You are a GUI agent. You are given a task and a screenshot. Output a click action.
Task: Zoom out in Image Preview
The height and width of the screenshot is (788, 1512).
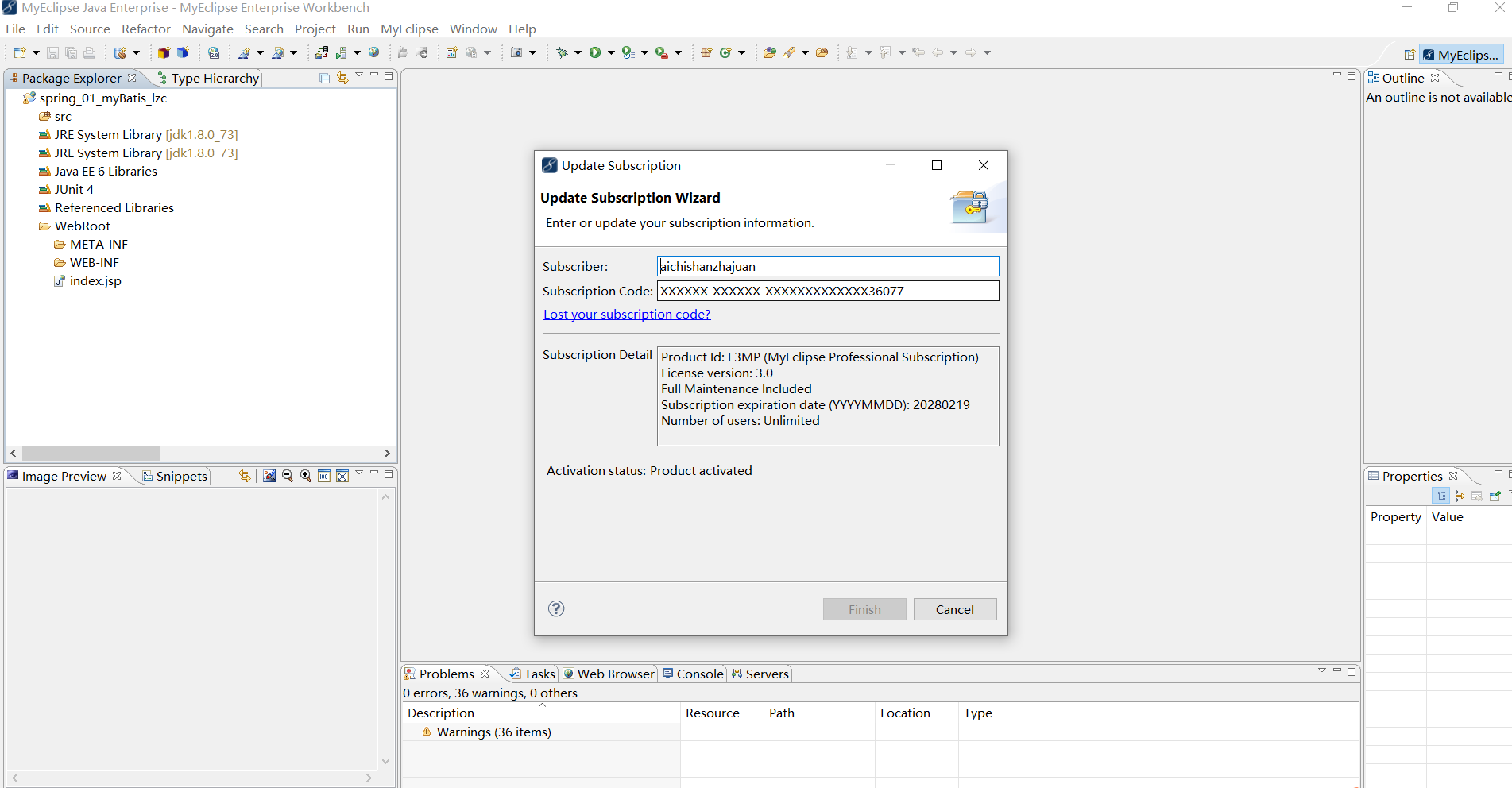pyautogui.click(x=288, y=476)
